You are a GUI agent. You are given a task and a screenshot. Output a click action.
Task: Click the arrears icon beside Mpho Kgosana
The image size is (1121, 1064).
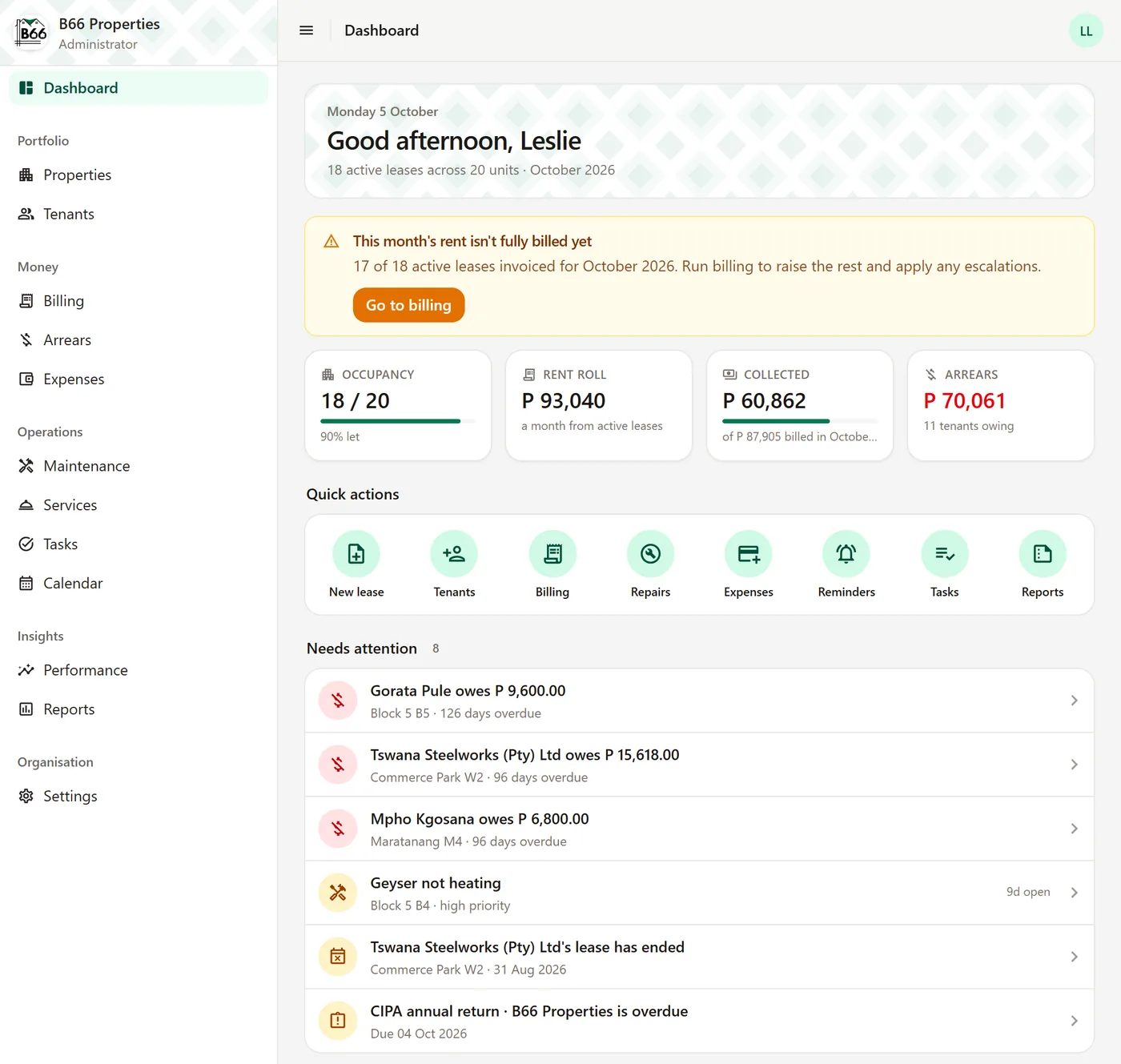338,829
